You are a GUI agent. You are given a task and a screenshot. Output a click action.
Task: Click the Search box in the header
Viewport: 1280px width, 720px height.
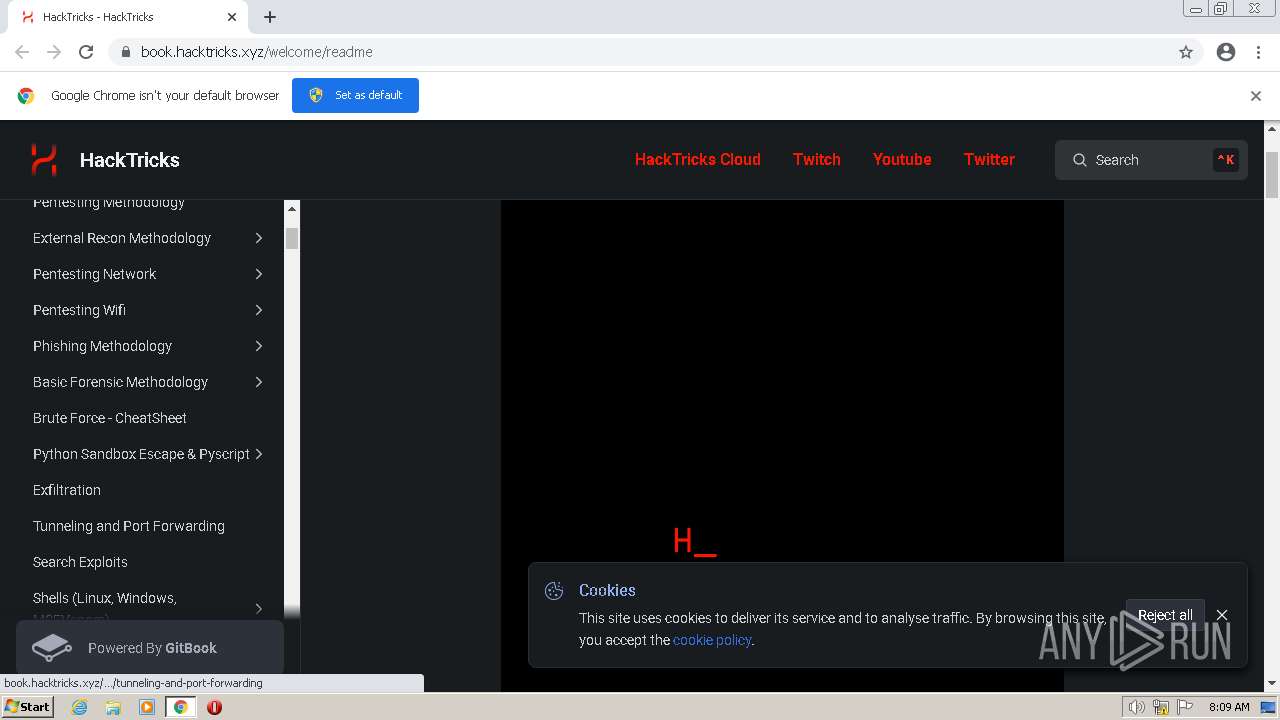(1151, 160)
